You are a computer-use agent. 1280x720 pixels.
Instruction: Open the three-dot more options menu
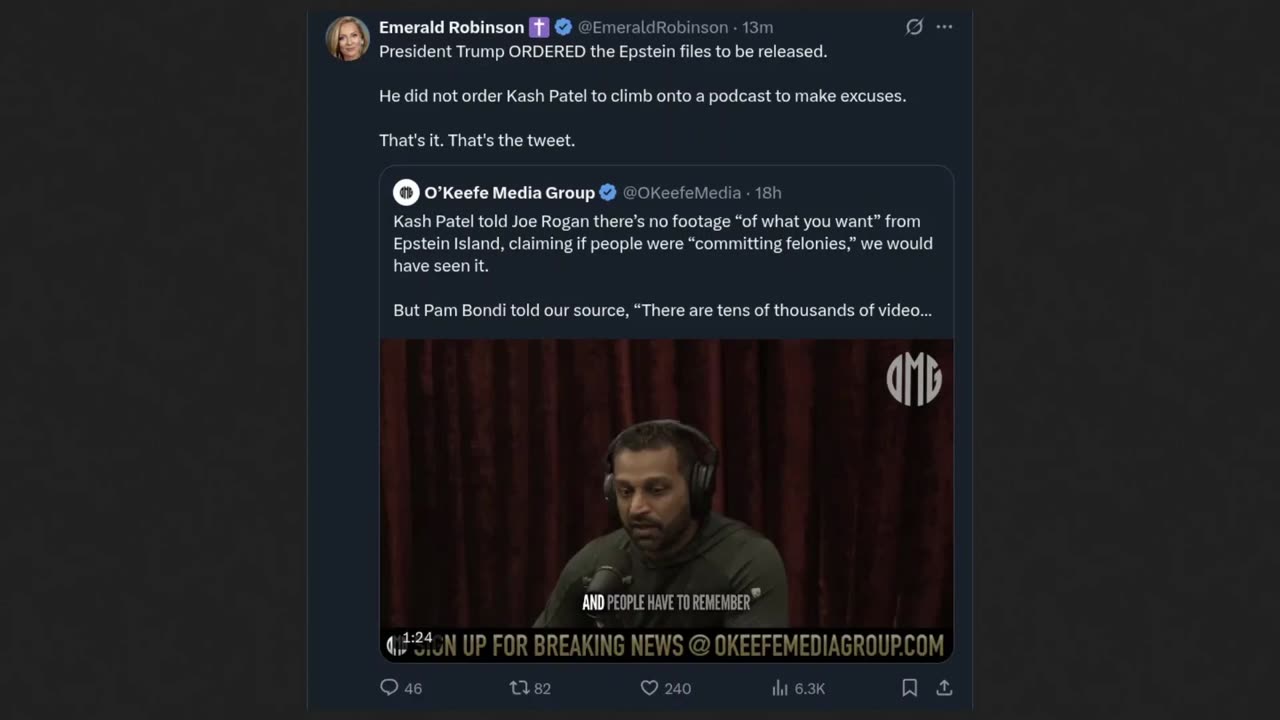(944, 27)
